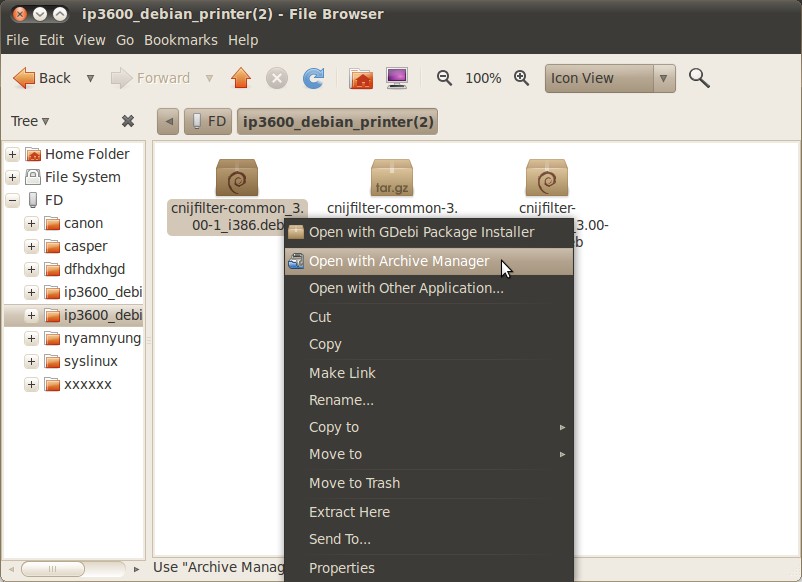The image size is (802, 582).
Task: Choose Open with Archive Manager
Action: tap(429, 261)
